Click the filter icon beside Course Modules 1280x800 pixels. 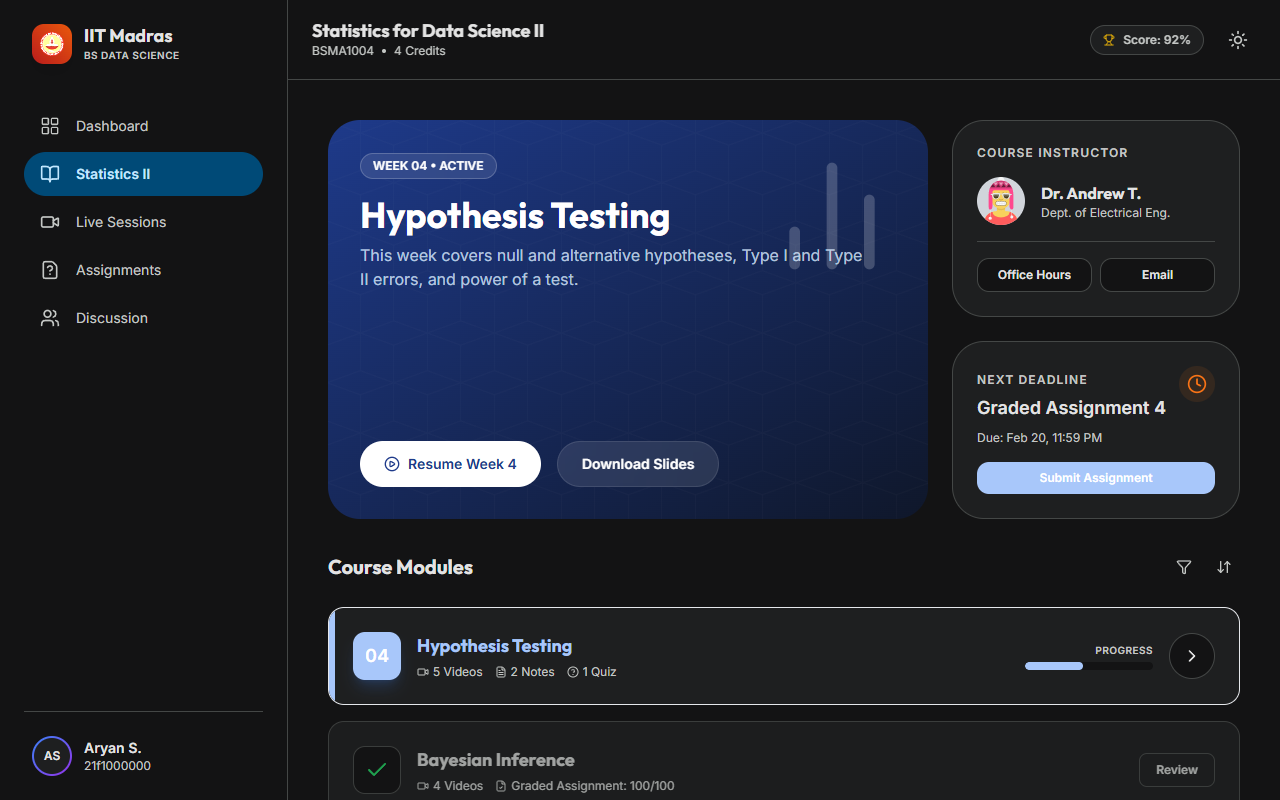coord(1184,567)
